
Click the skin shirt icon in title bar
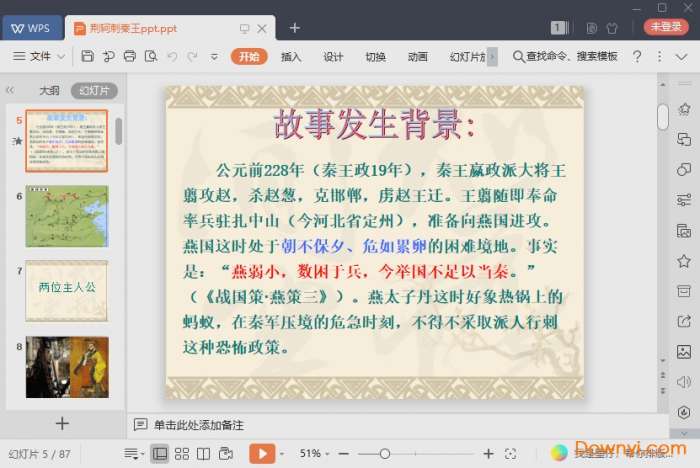pyautogui.click(x=612, y=28)
